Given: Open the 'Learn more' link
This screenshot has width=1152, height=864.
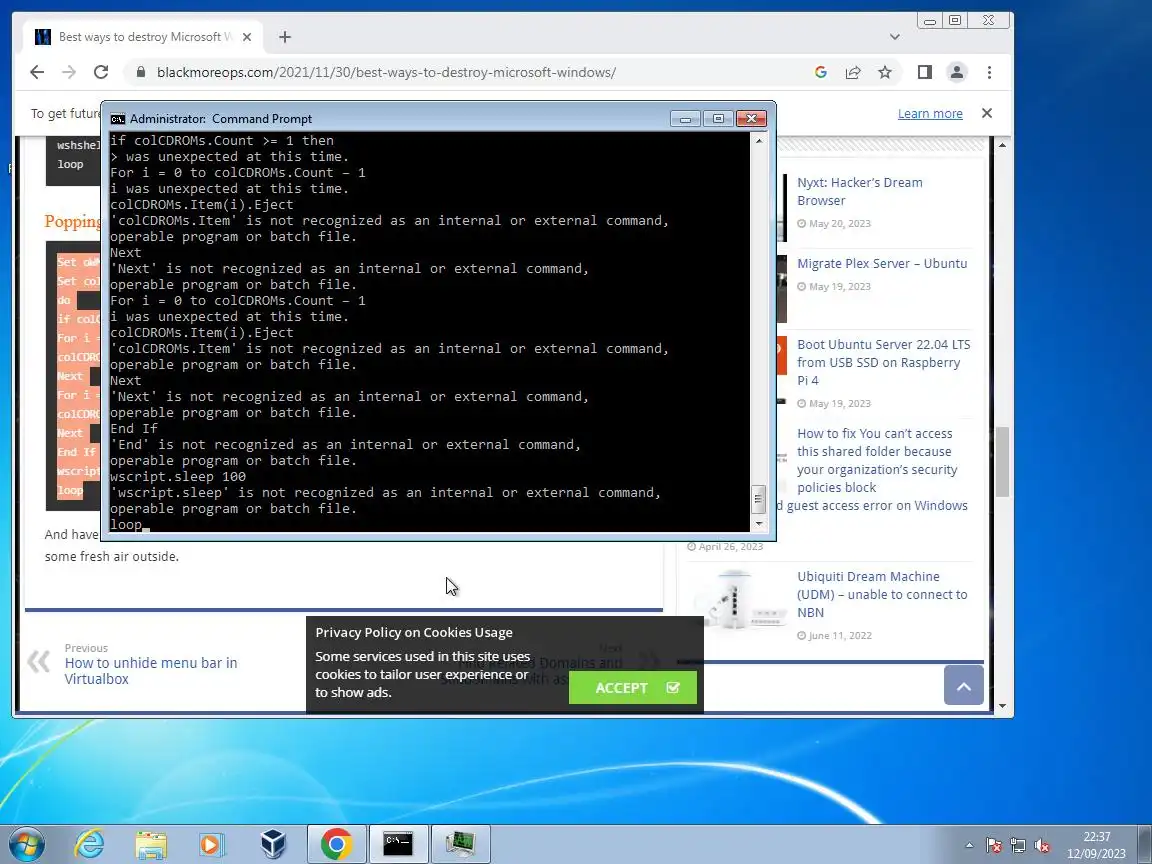Looking at the screenshot, I should [x=929, y=114].
